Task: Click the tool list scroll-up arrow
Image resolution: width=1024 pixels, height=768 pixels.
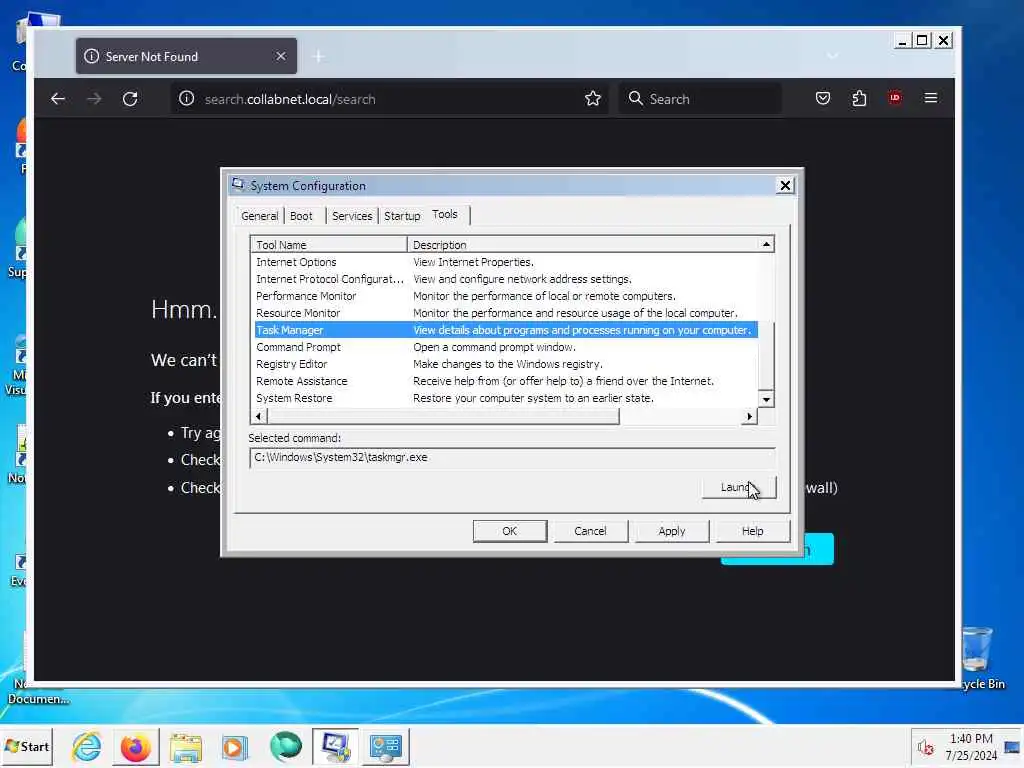Action: point(766,244)
